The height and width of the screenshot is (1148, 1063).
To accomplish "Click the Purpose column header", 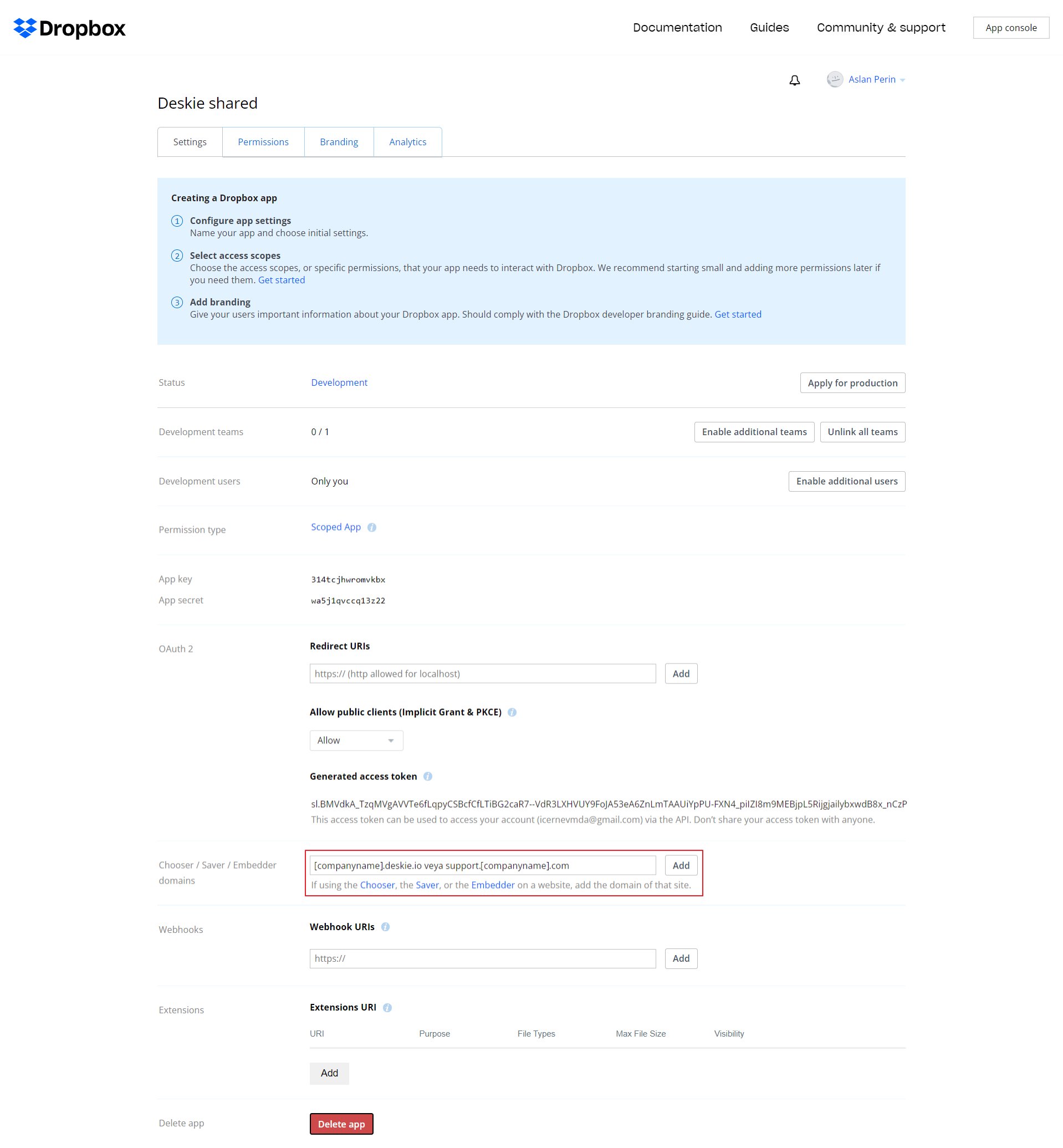I will click(435, 1034).
